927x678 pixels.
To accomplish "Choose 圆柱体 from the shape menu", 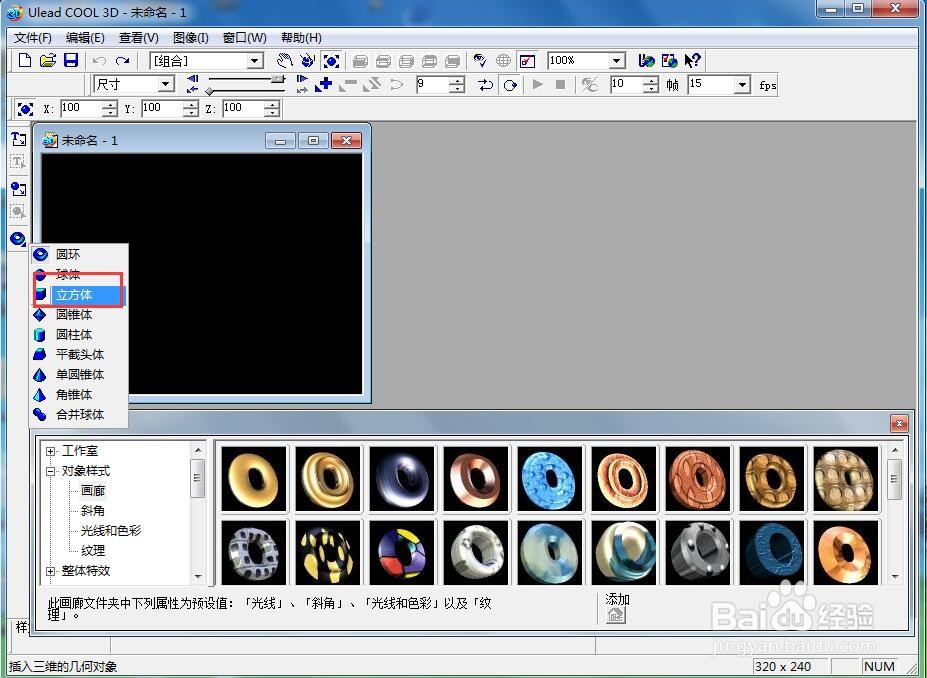I will point(79,335).
